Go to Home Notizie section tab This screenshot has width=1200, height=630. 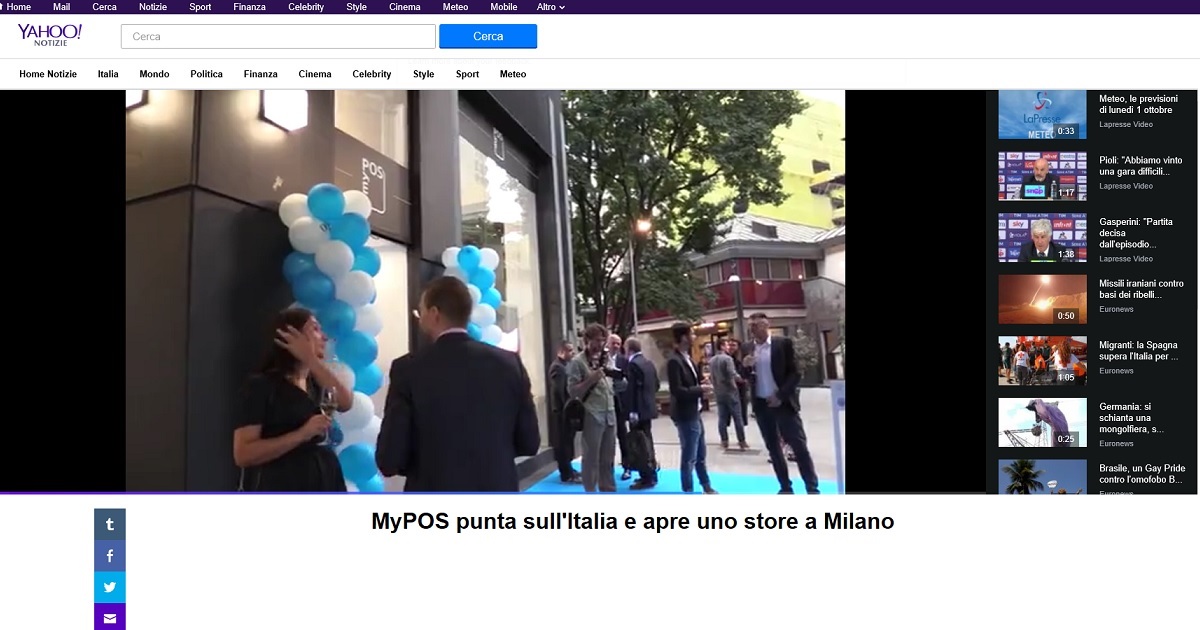coord(48,74)
